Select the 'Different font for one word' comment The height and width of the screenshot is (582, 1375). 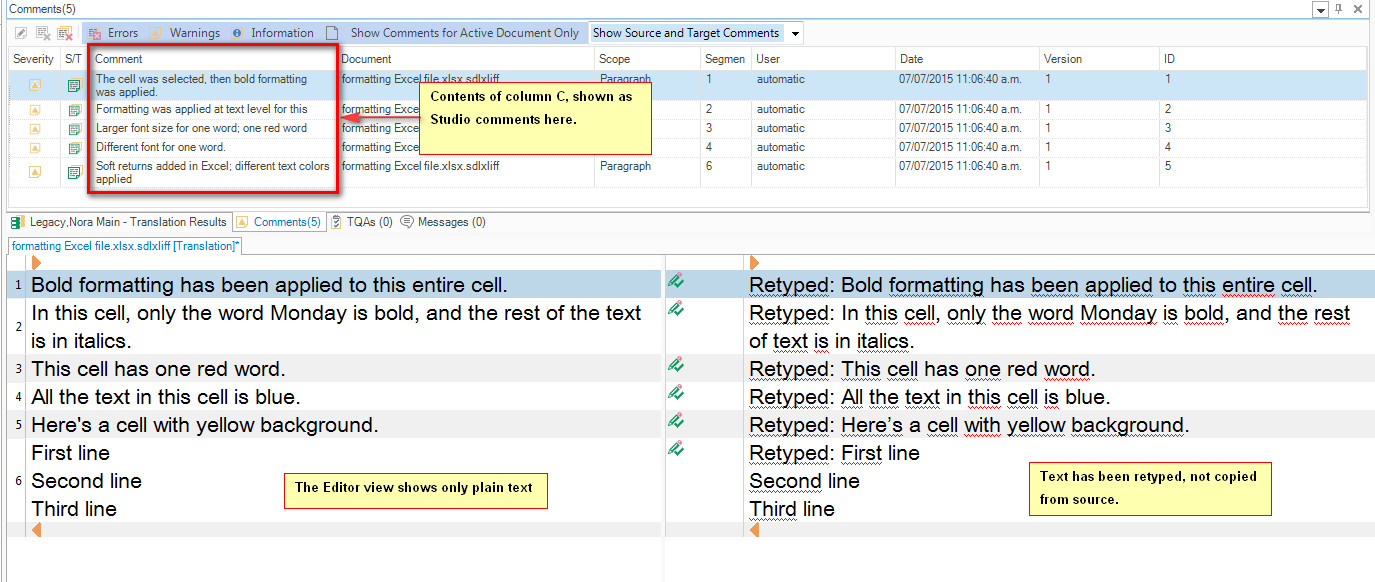(x=161, y=147)
